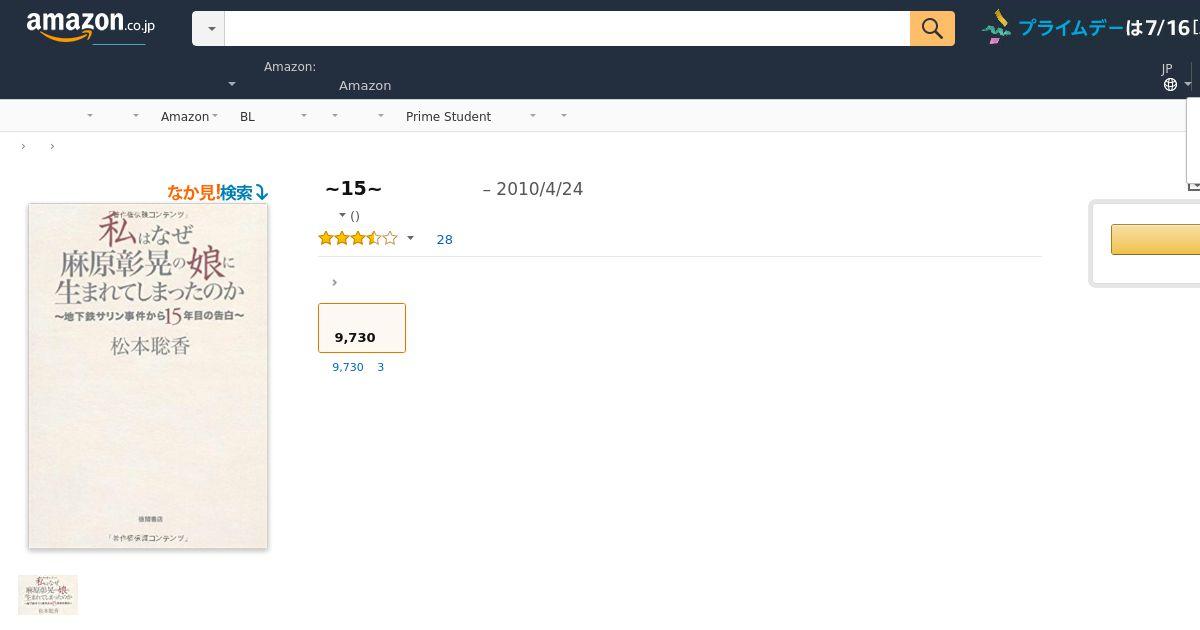Click the magnifier search button
Image resolution: width=1200 pixels, height=630 pixels.
coord(932,28)
